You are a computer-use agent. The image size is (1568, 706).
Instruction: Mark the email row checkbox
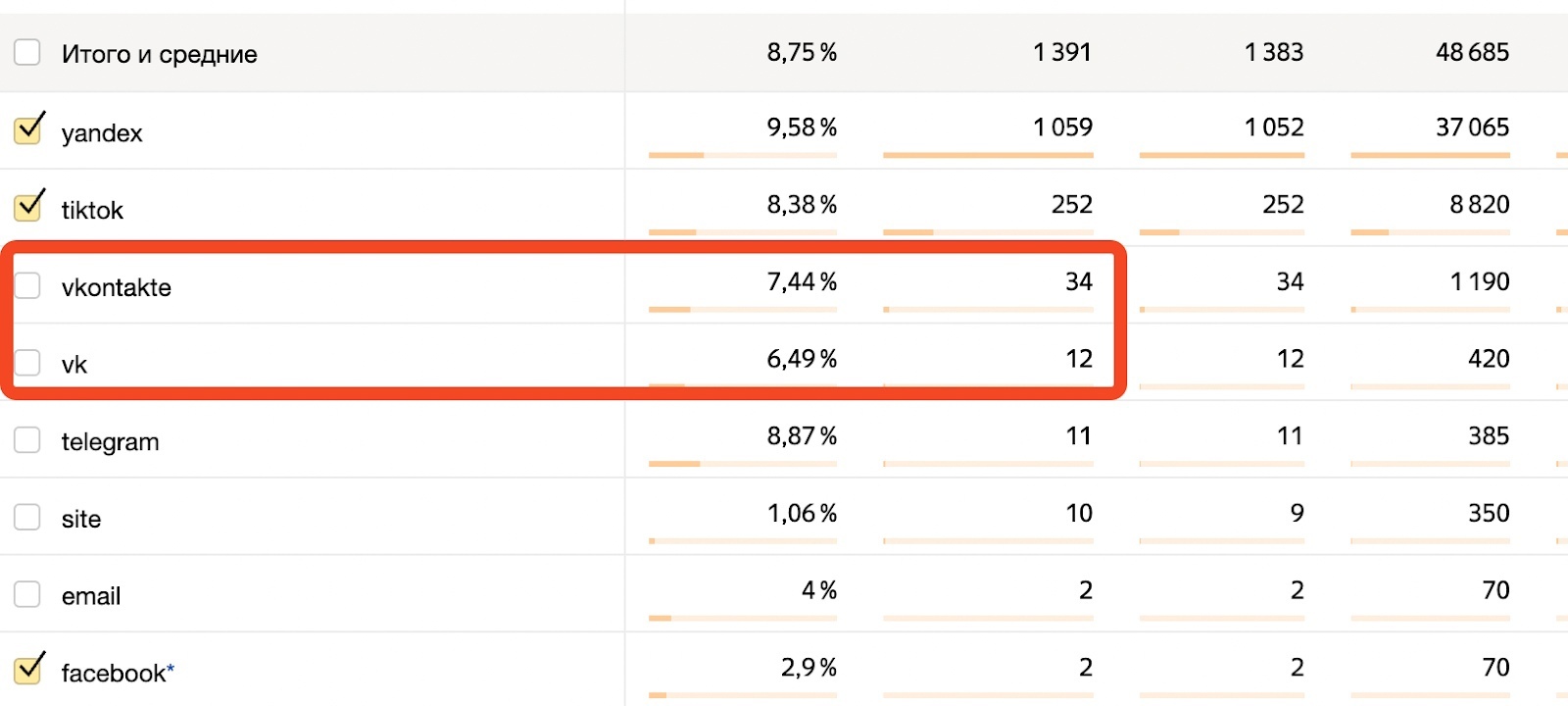(x=27, y=594)
